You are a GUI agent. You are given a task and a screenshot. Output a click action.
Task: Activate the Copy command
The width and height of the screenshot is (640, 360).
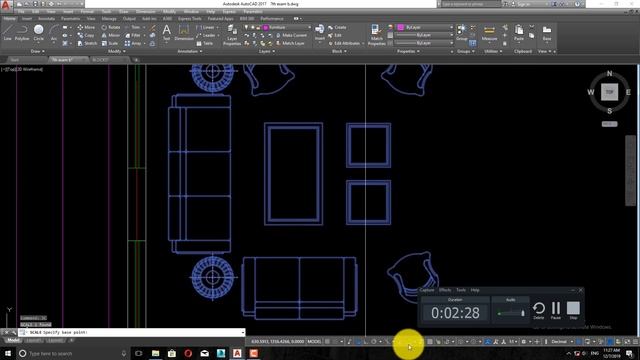click(86, 36)
